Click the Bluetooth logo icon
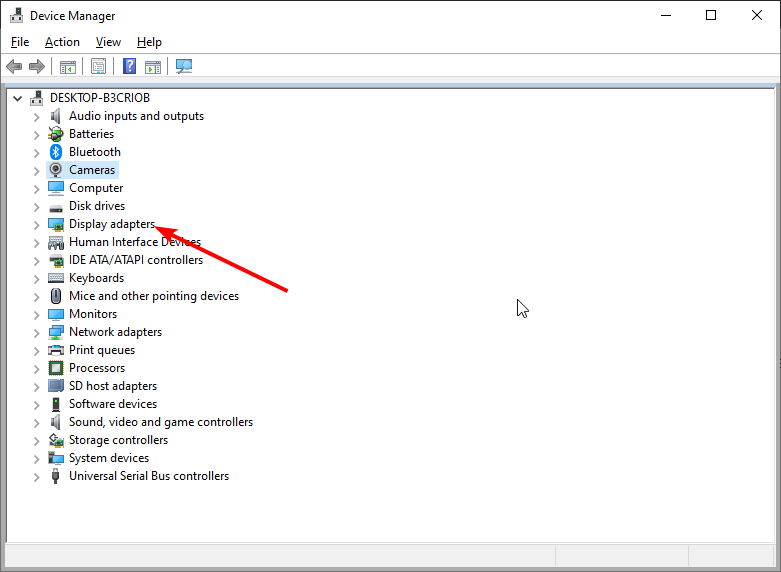781x572 pixels. pos(56,152)
